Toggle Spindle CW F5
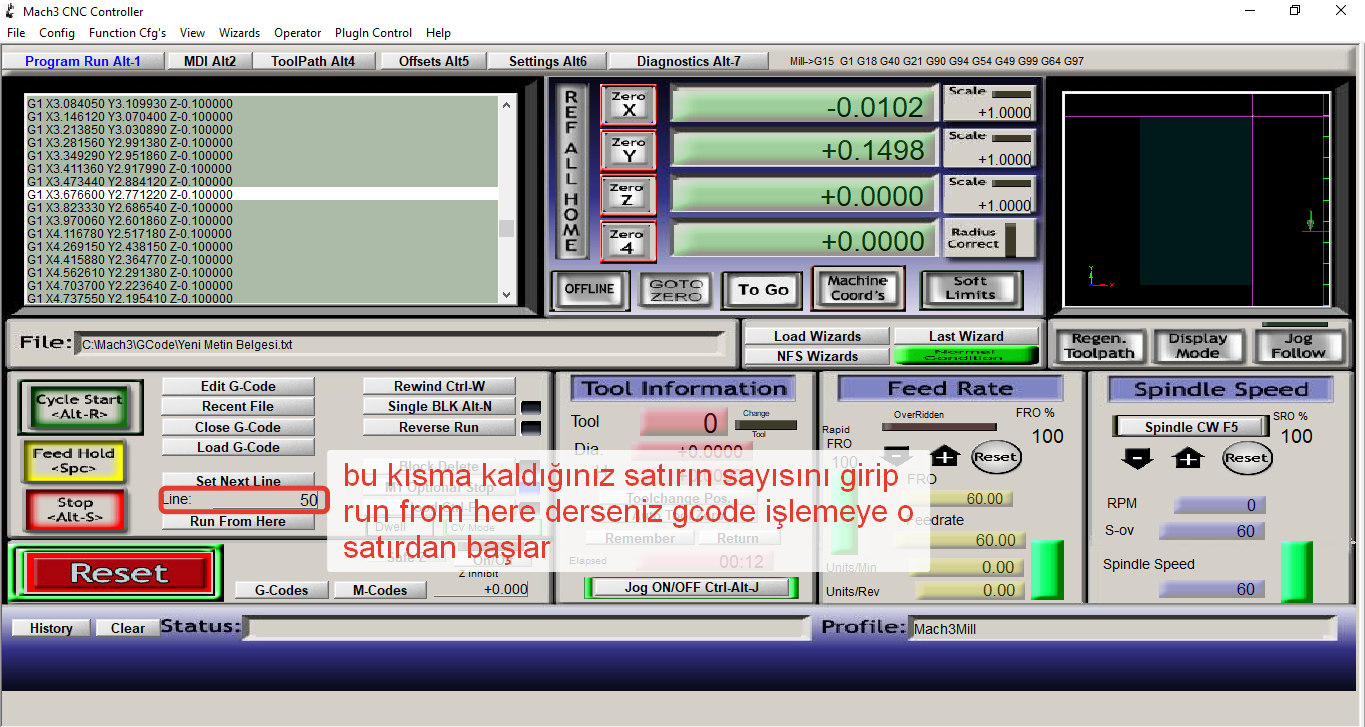The height and width of the screenshot is (727, 1365). click(x=1191, y=427)
